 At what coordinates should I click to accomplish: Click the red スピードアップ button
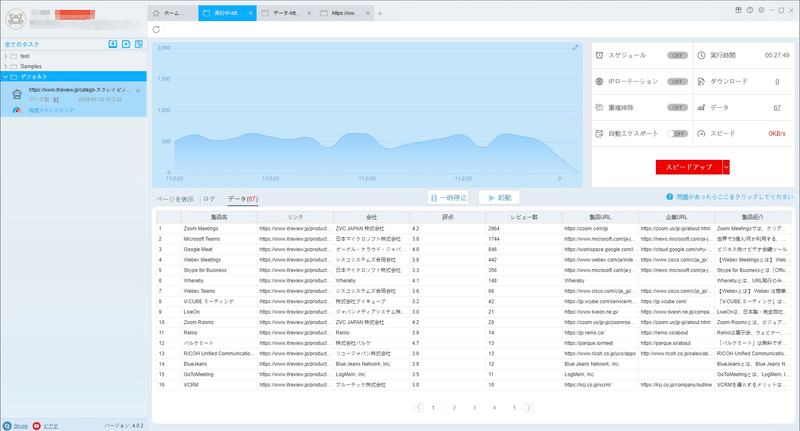pos(689,167)
